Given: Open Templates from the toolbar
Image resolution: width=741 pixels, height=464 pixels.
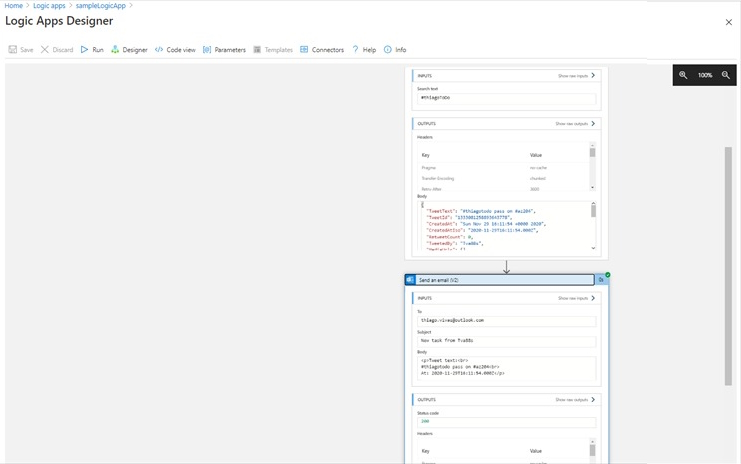Looking at the screenshot, I should coord(273,50).
